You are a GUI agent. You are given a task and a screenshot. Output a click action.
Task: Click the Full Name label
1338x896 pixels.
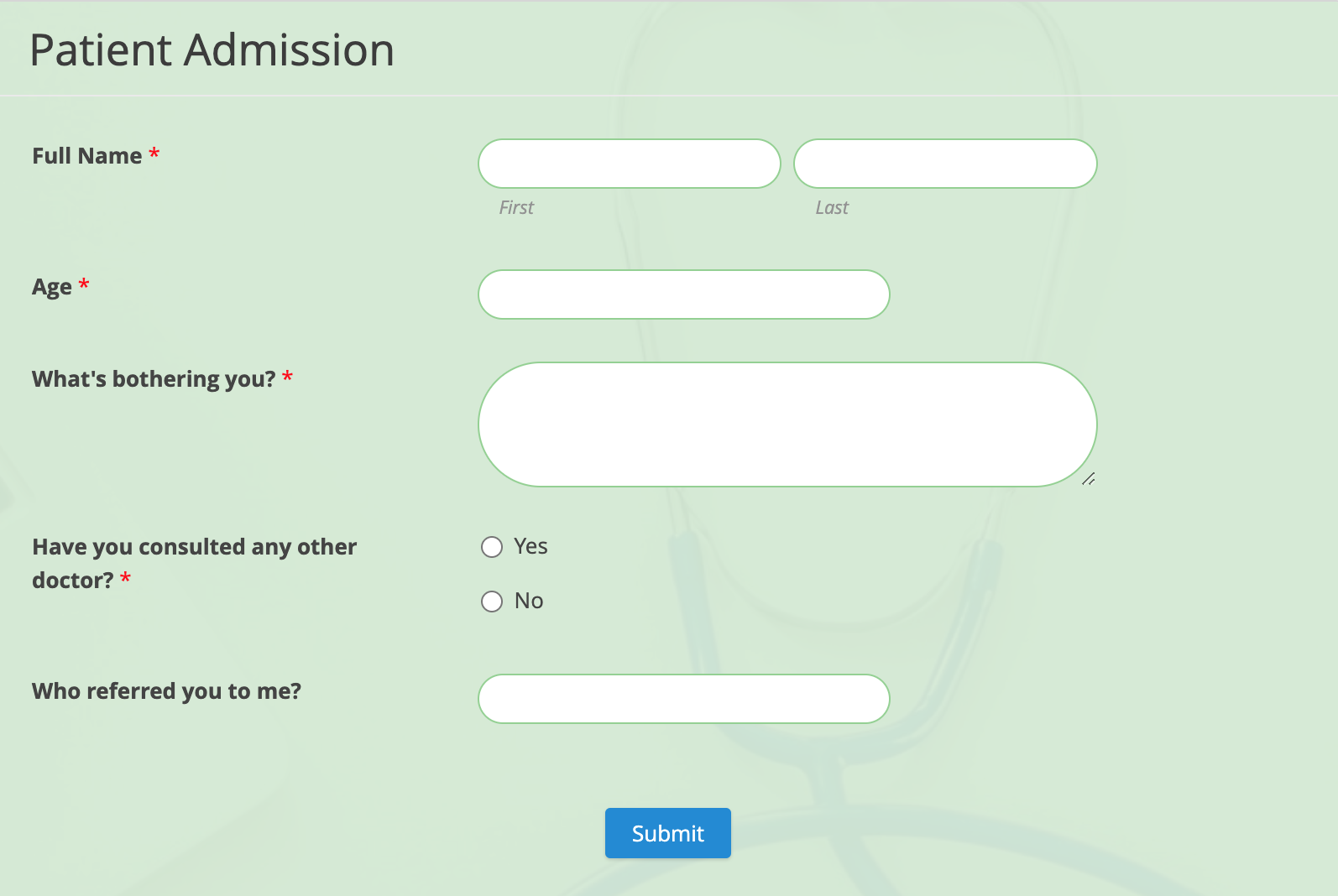coord(86,155)
